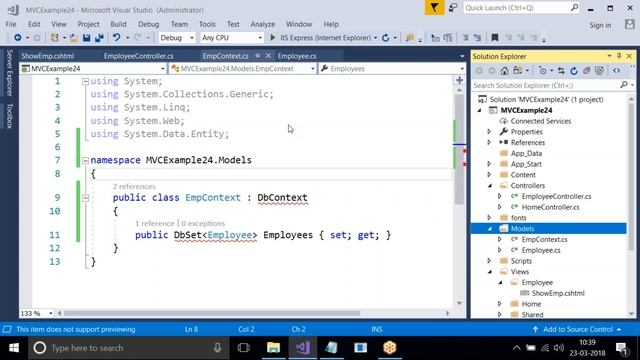Toggle auto-hide pin on Solution Explorer
Screen dimensions: 640x360
tap(619, 56)
